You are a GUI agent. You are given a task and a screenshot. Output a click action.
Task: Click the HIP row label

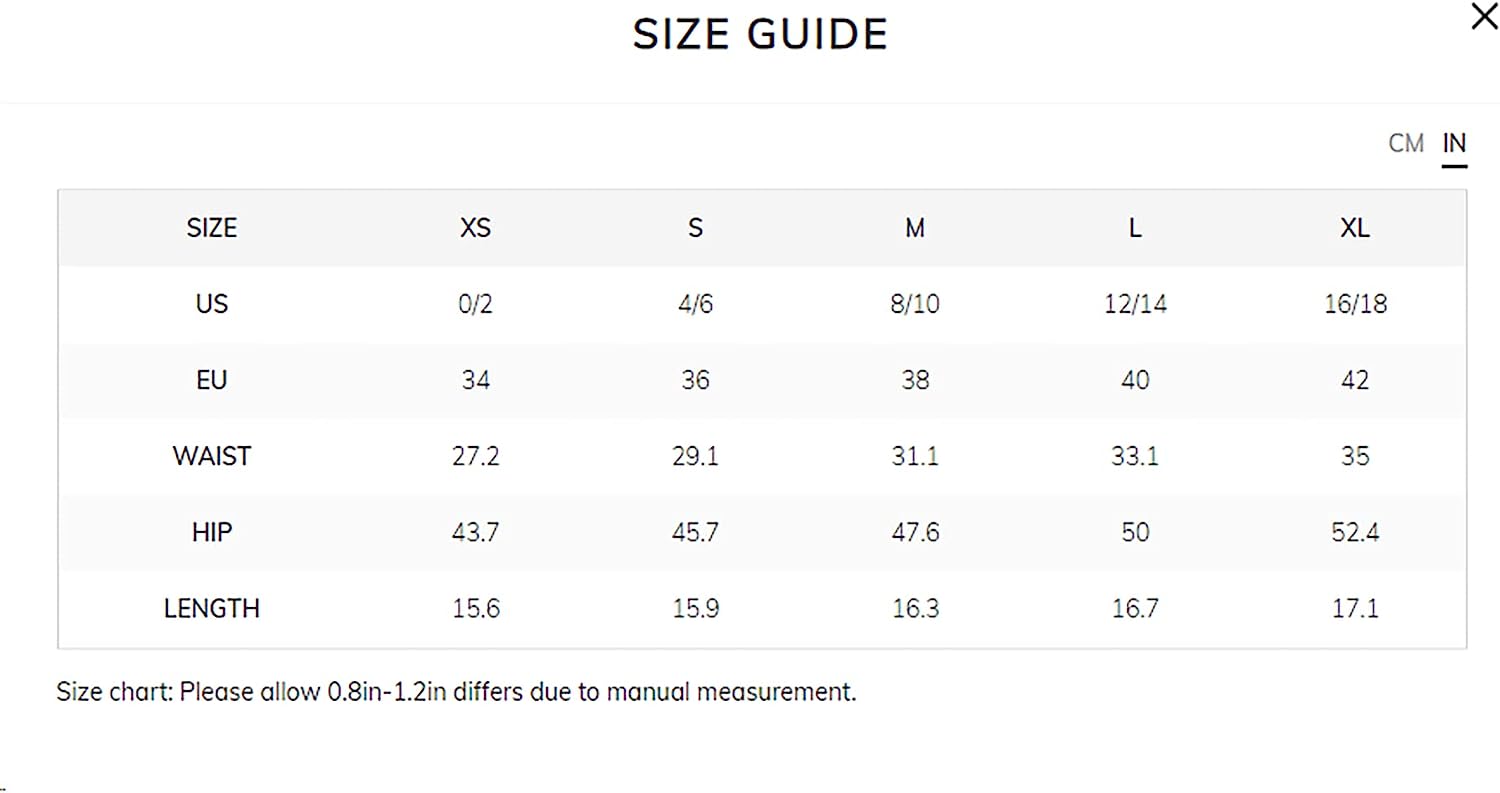[212, 532]
